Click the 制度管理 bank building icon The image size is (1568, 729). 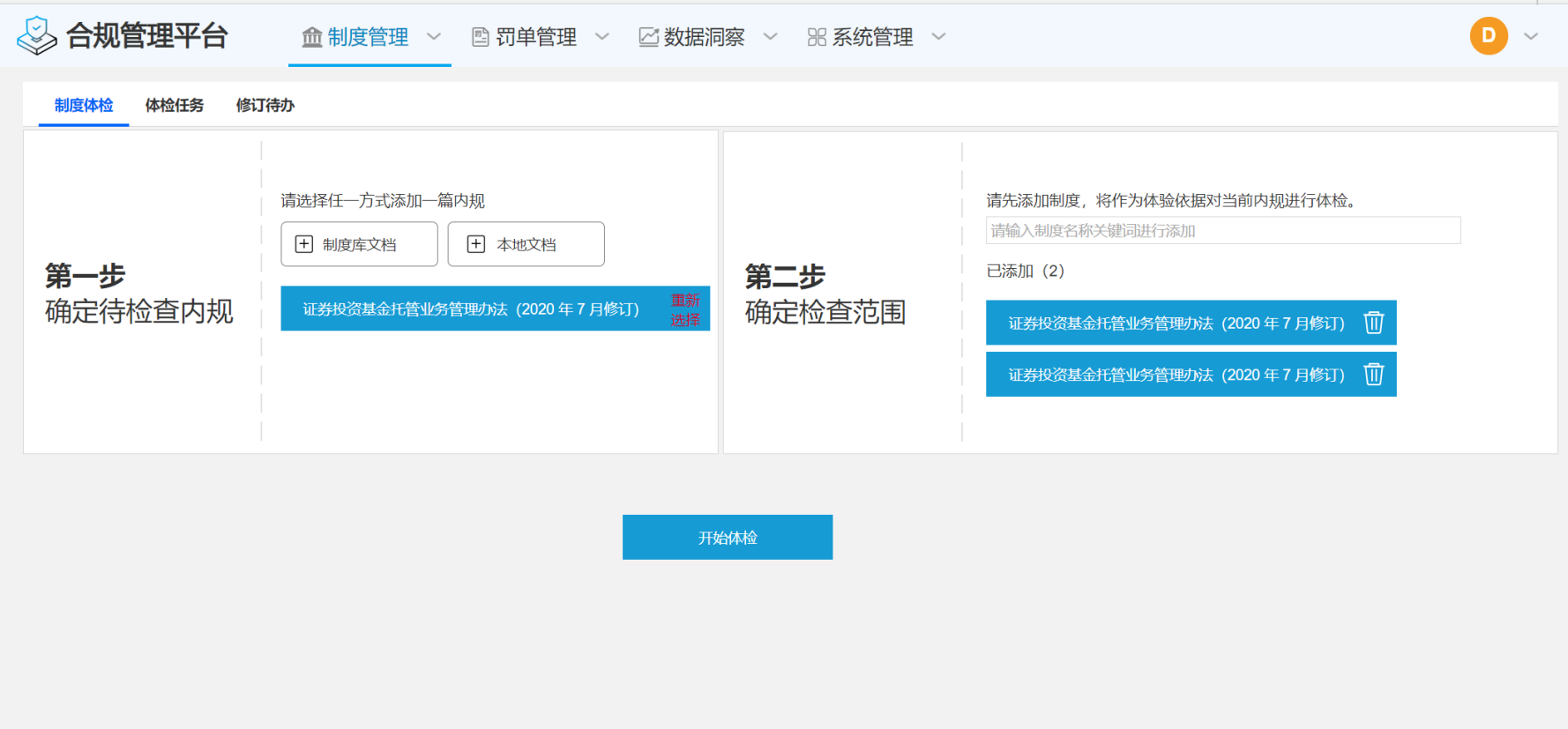(x=312, y=37)
